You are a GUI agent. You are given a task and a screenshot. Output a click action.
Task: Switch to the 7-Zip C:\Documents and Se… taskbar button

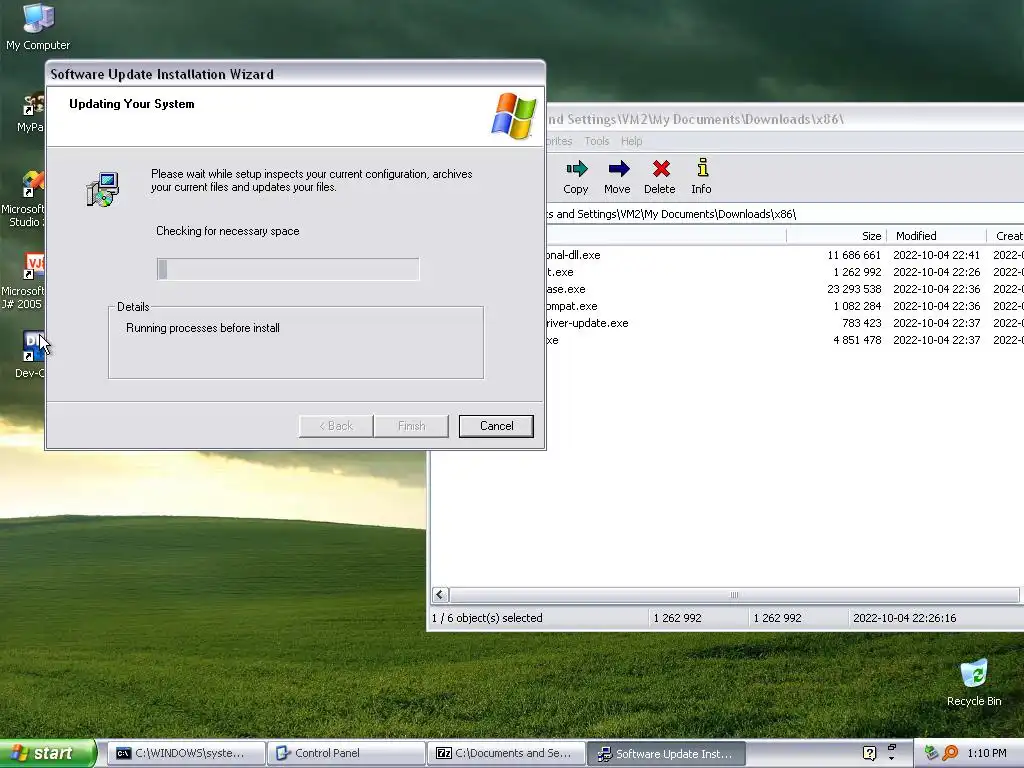tap(506, 753)
